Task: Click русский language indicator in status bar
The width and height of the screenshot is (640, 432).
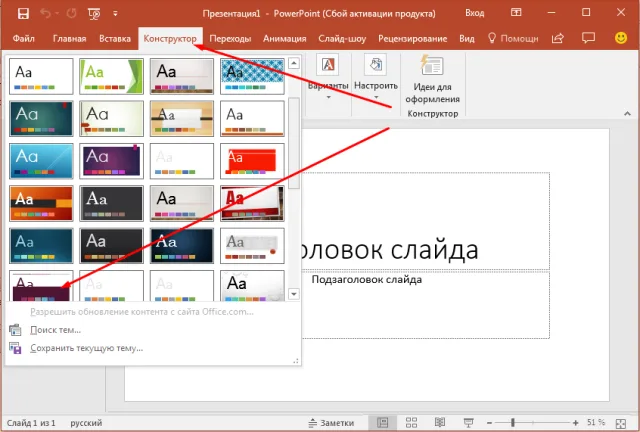Action: [86, 423]
